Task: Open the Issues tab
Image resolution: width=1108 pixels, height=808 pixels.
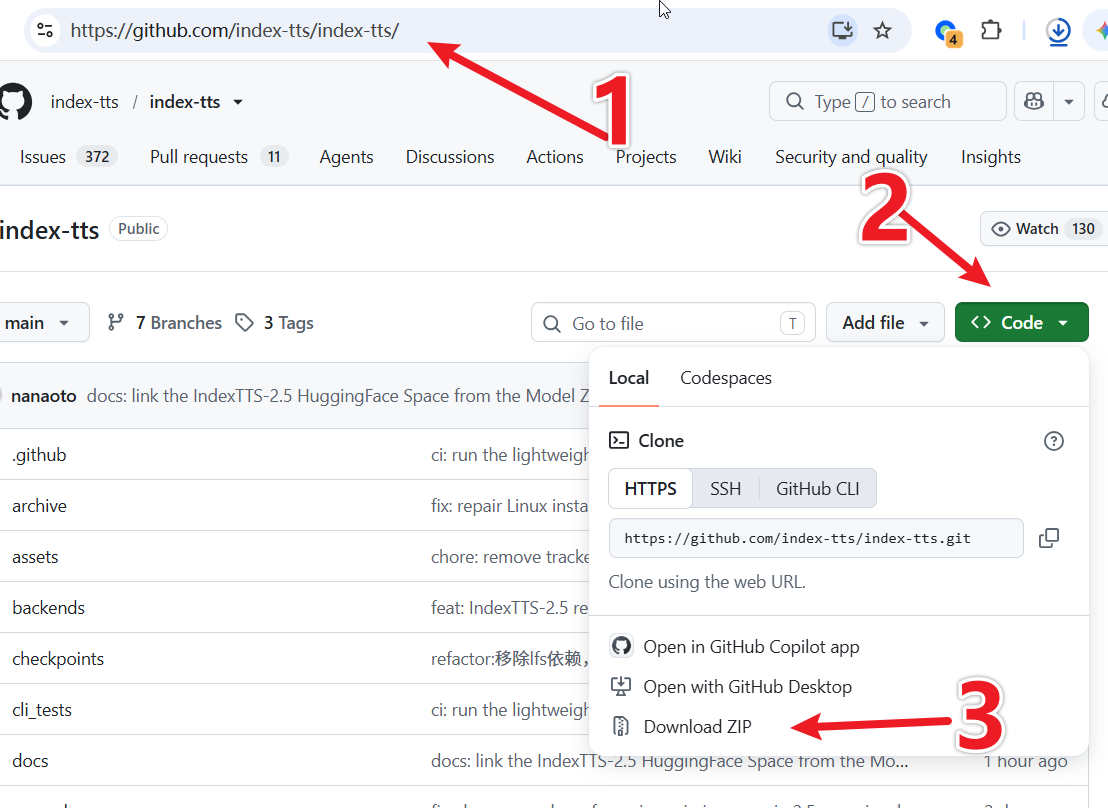Action: 68,156
